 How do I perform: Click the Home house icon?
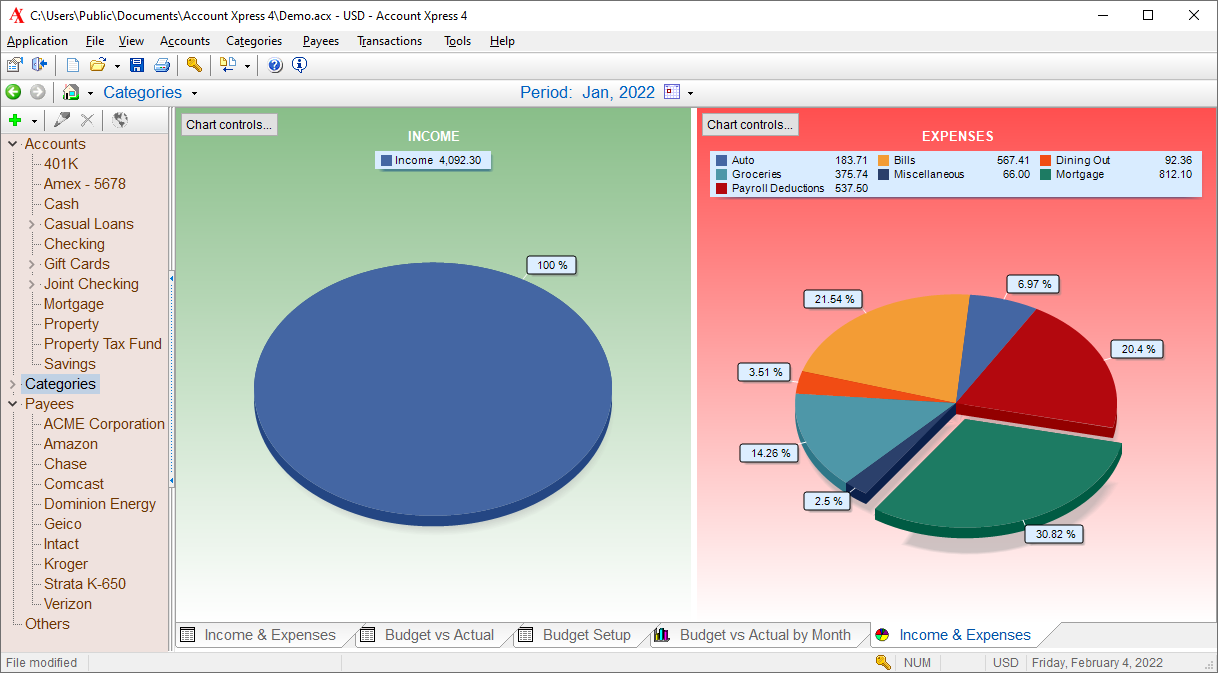70,92
